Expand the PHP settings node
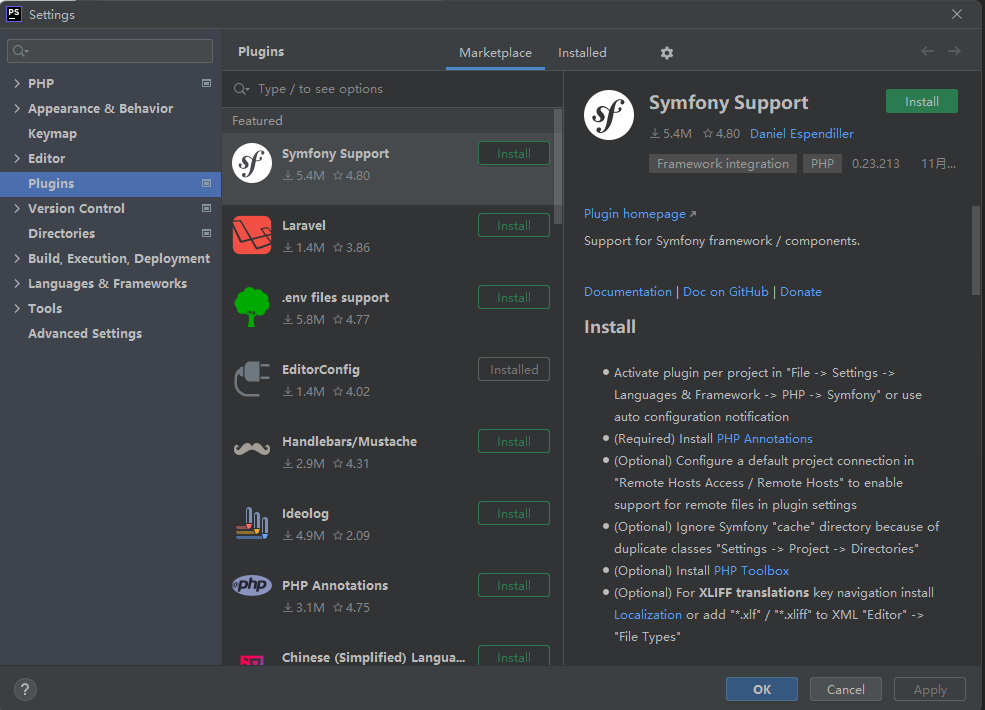985x710 pixels. coord(17,83)
